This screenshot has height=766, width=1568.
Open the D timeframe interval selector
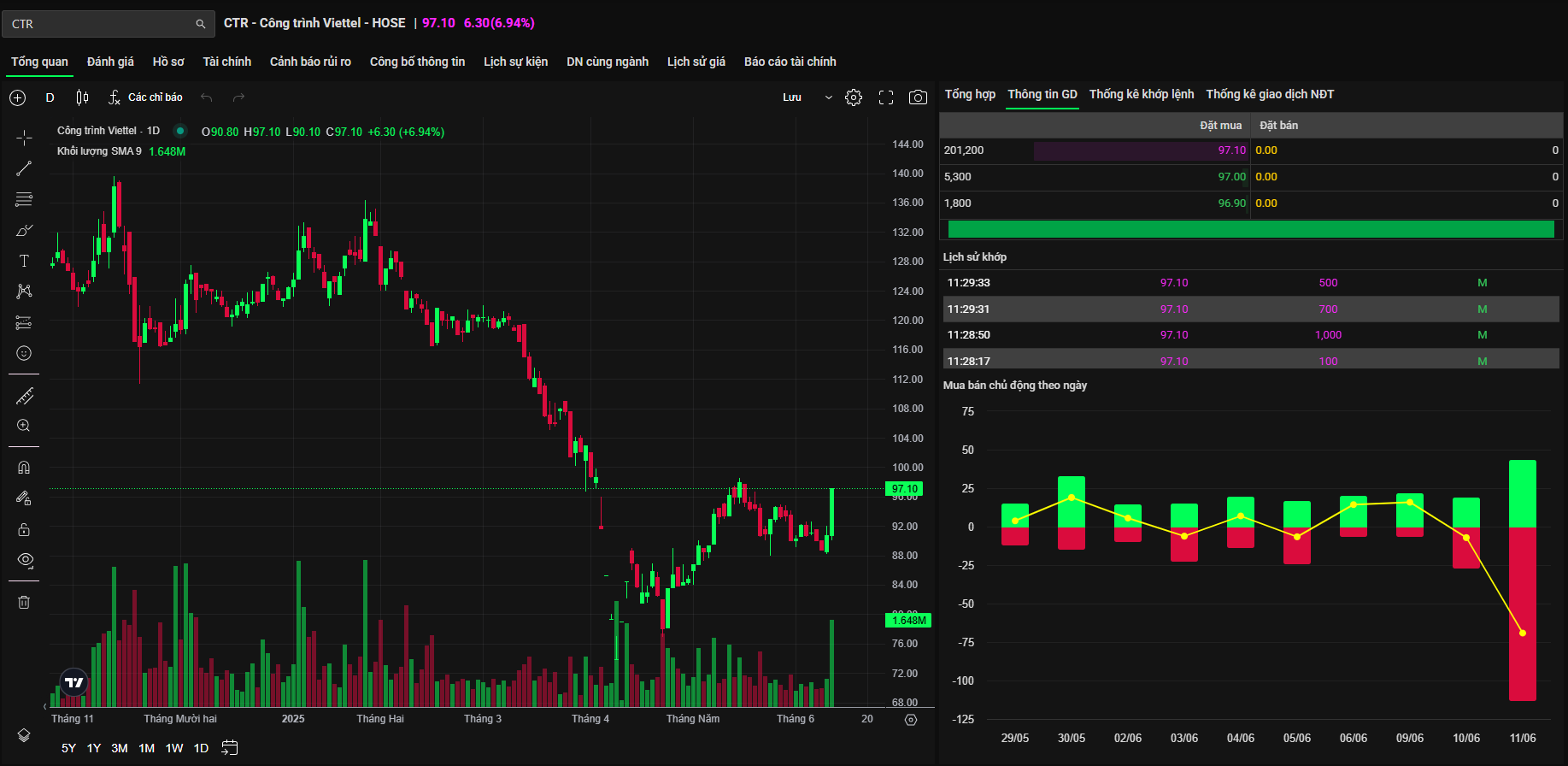tap(50, 97)
